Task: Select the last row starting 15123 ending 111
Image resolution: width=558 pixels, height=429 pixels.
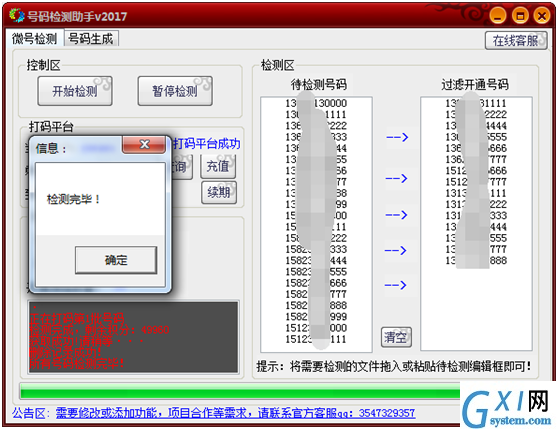Action: tap(316, 339)
